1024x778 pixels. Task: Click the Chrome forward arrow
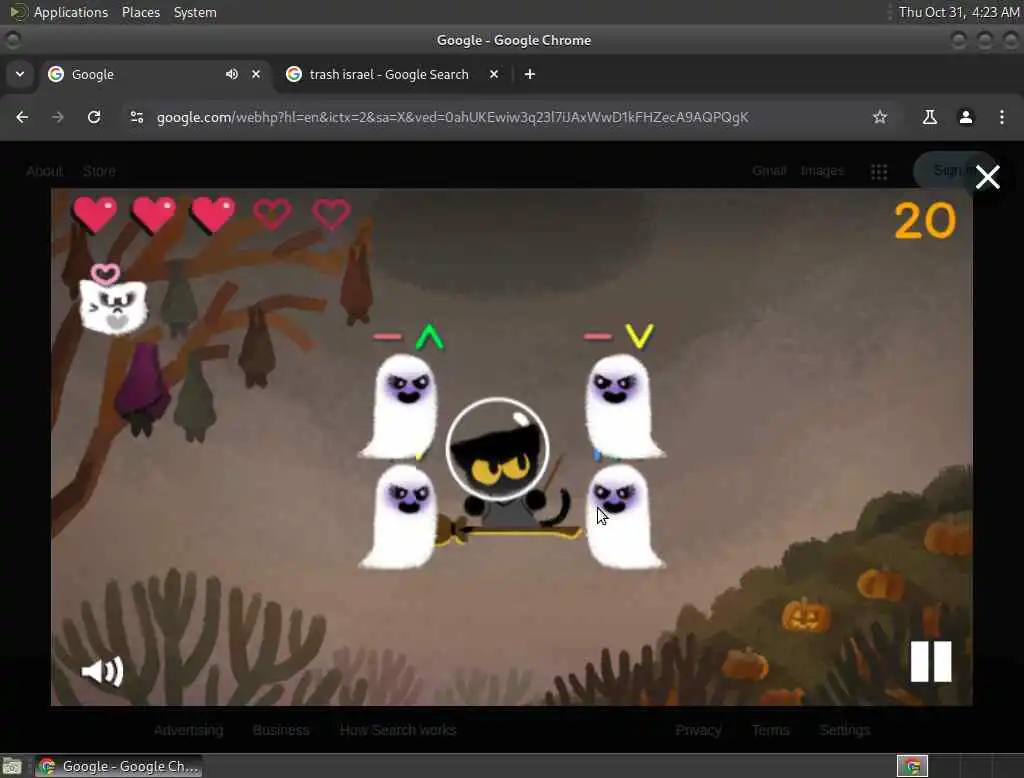pyautogui.click(x=58, y=117)
